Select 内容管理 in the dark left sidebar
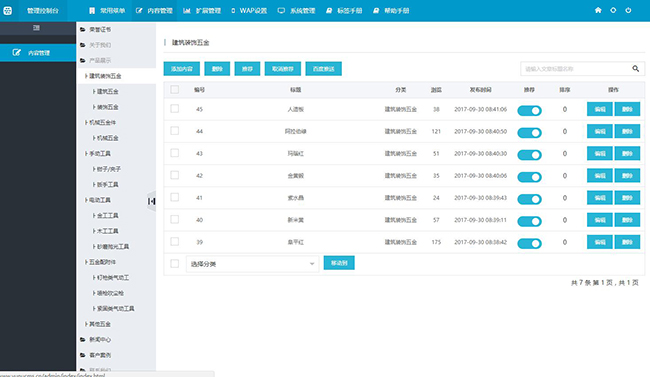Image resolution: width=650 pixels, height=377 pixels. (38, 53)
